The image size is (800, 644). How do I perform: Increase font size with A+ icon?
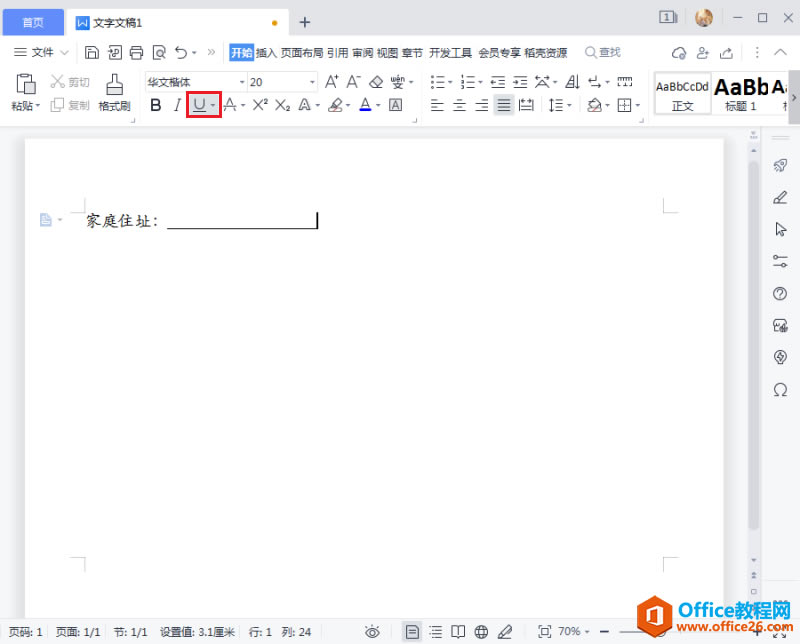(332, 82)
